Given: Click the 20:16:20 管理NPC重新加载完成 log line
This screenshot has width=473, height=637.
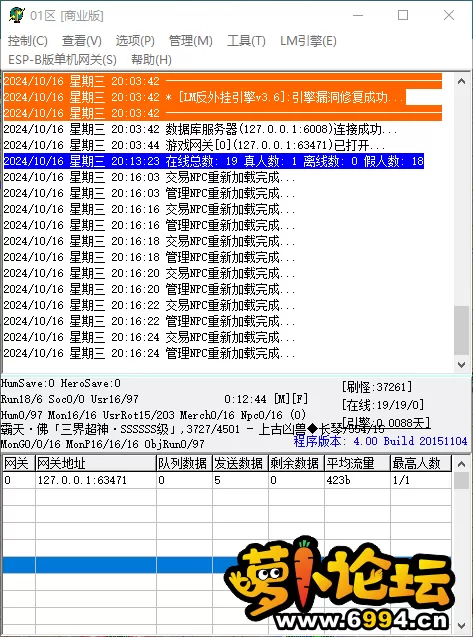Looking at the screenshot, I should pyautogui.click(x=149, y=289).
